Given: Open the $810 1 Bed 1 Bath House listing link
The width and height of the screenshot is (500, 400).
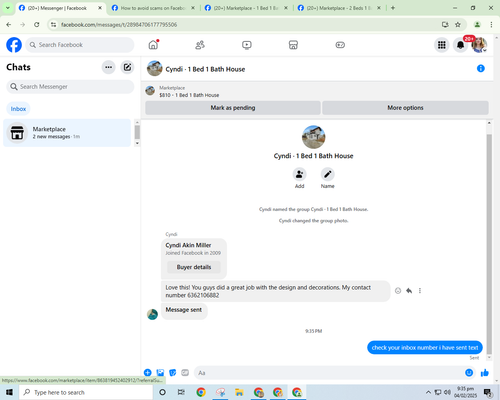Looking at the screenshot, I should (189, 95).
